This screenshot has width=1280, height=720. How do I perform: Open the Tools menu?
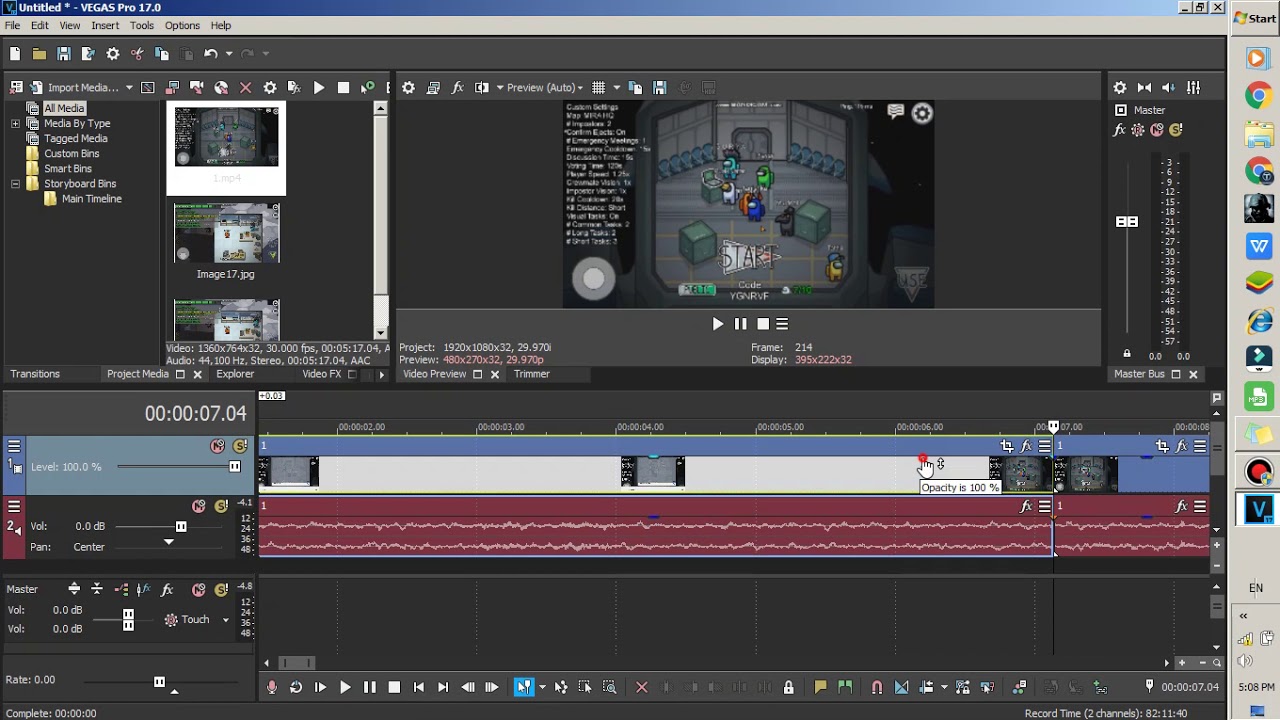click(141, 25)
